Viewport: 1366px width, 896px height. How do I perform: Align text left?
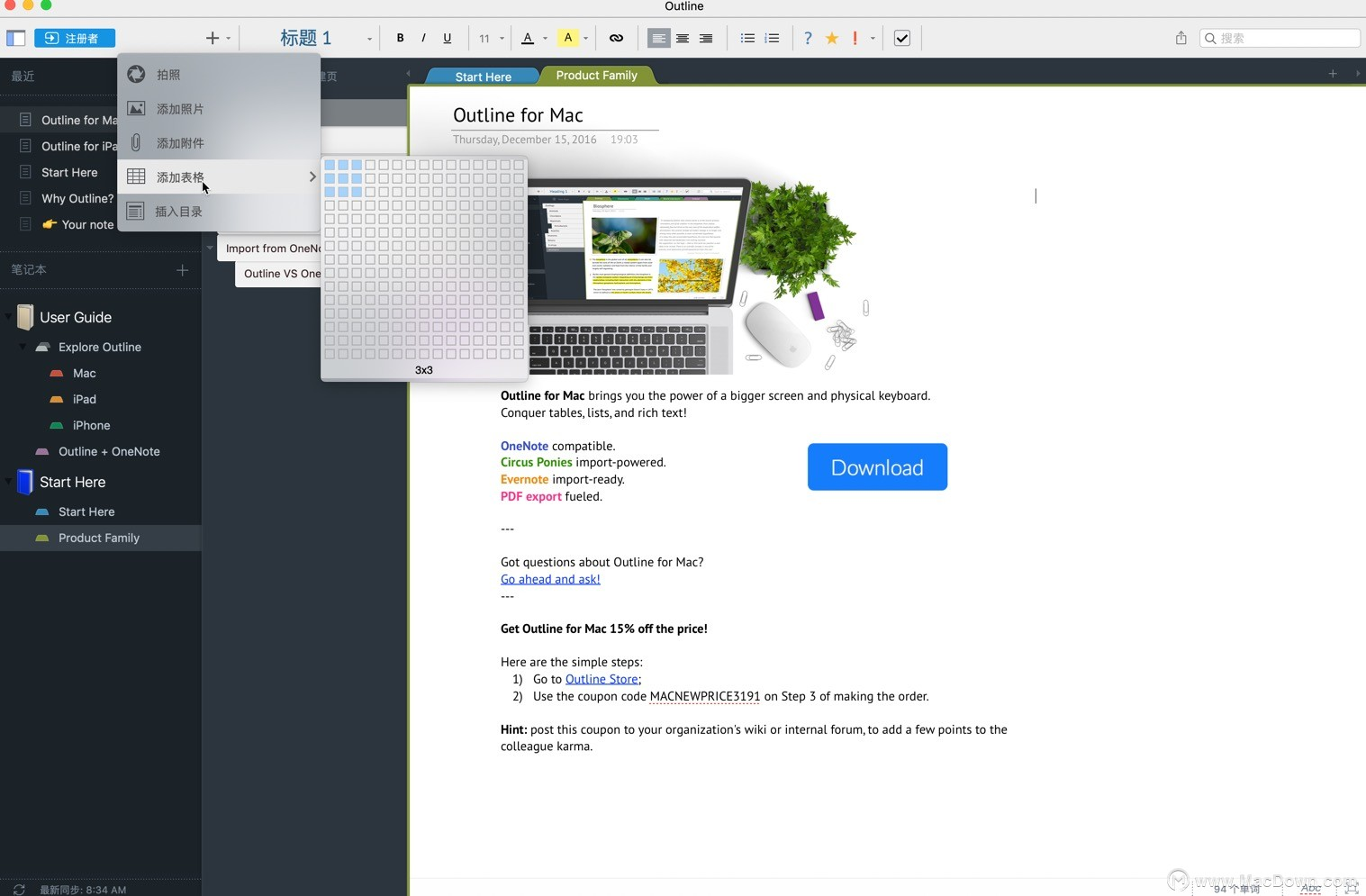(x=659, y=38)
